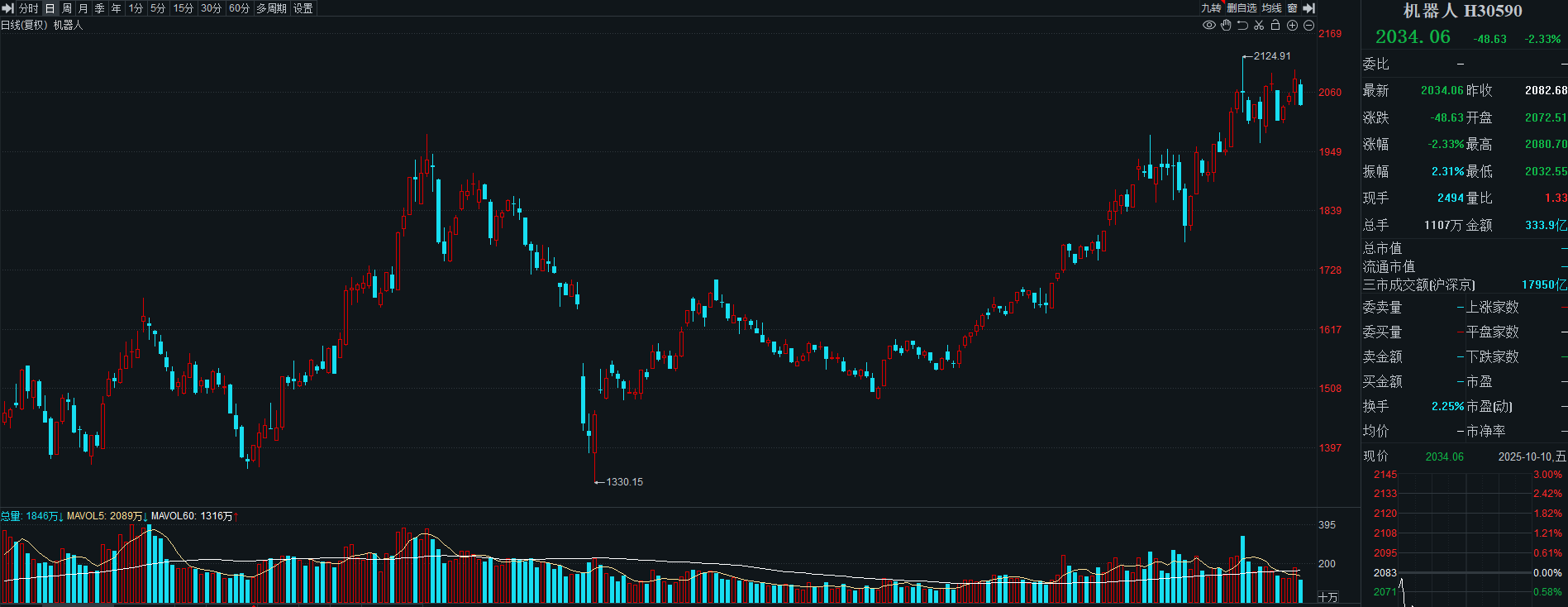This screenshot has width=1568, height=607.
Task: Click the 换手 2.25% value
Action: tap(1447, 406)
